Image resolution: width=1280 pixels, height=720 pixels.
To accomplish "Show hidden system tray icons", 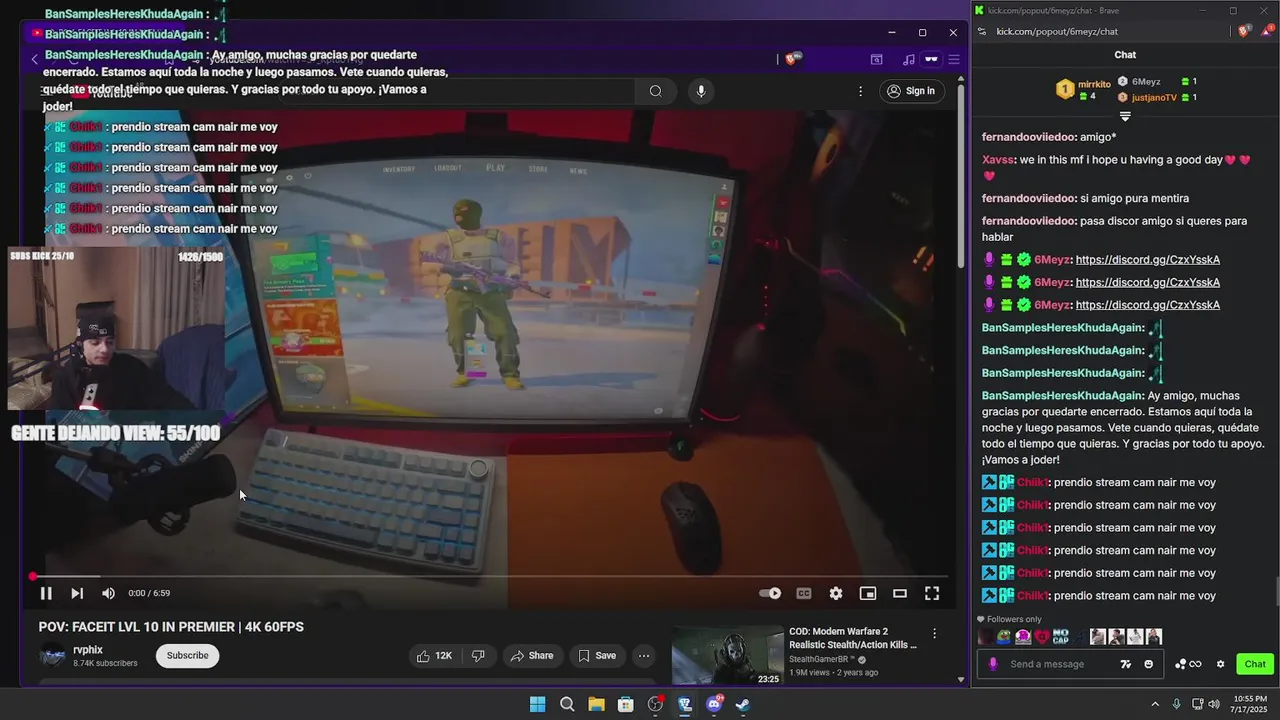I will [1155, 704].
